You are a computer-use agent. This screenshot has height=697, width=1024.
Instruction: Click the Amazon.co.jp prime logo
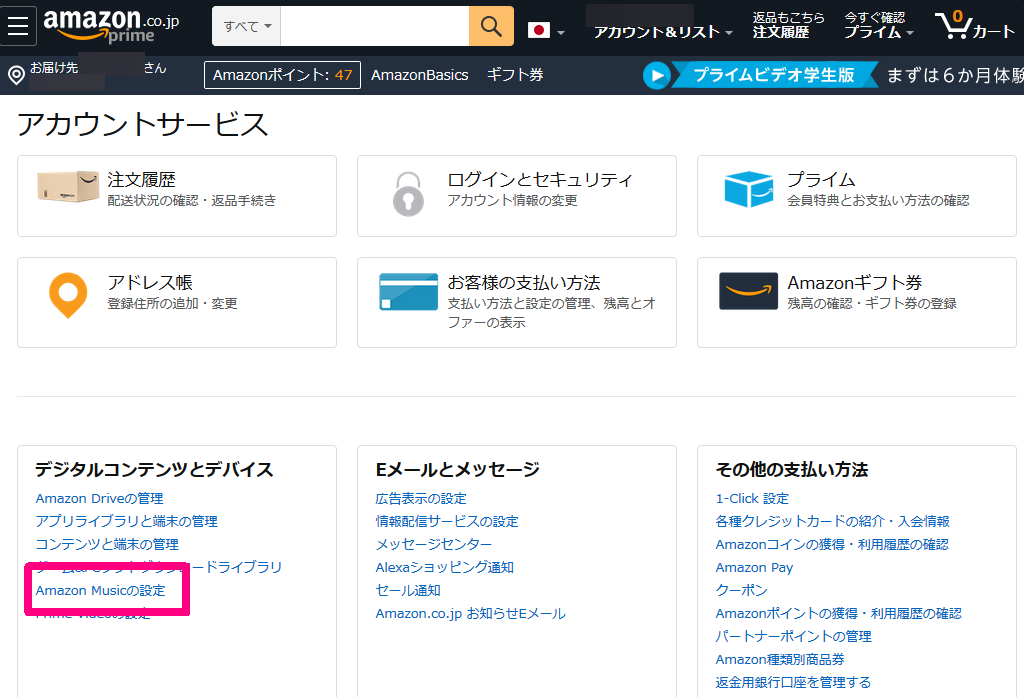click(x=111, y=26)
